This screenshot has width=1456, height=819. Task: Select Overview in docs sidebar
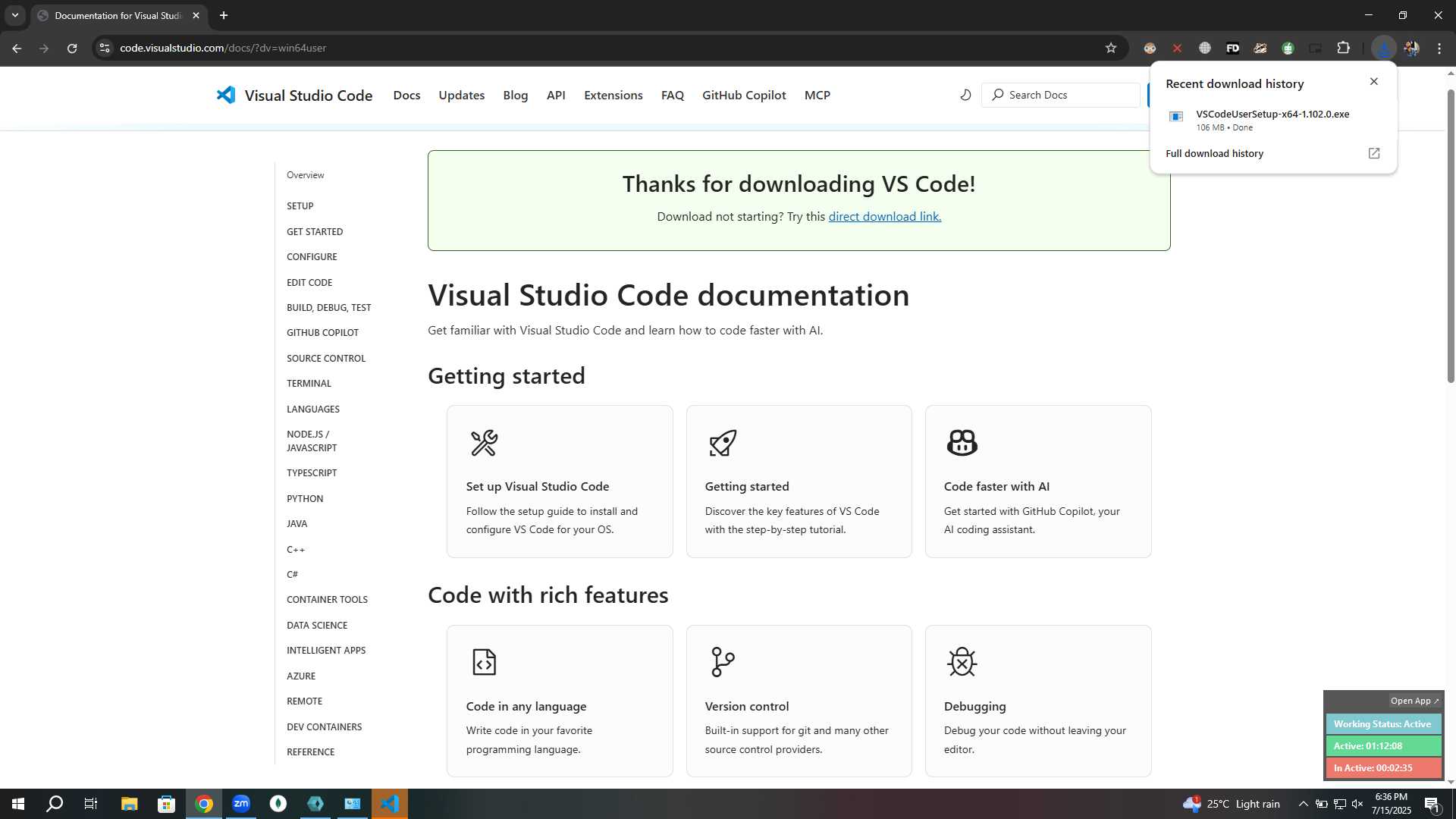click(x=305, y=175)
